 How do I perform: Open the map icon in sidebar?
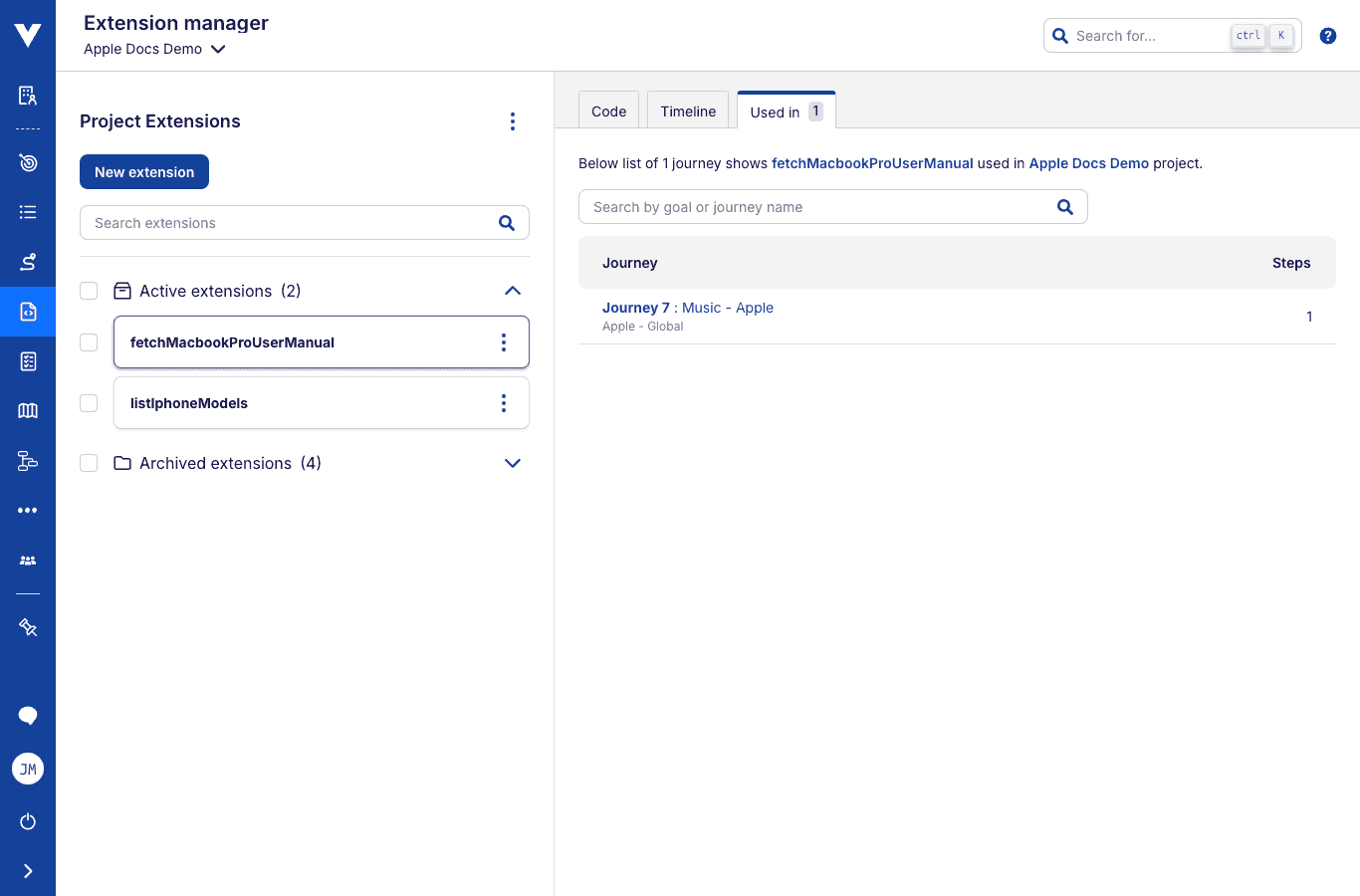tap(28, 410)
